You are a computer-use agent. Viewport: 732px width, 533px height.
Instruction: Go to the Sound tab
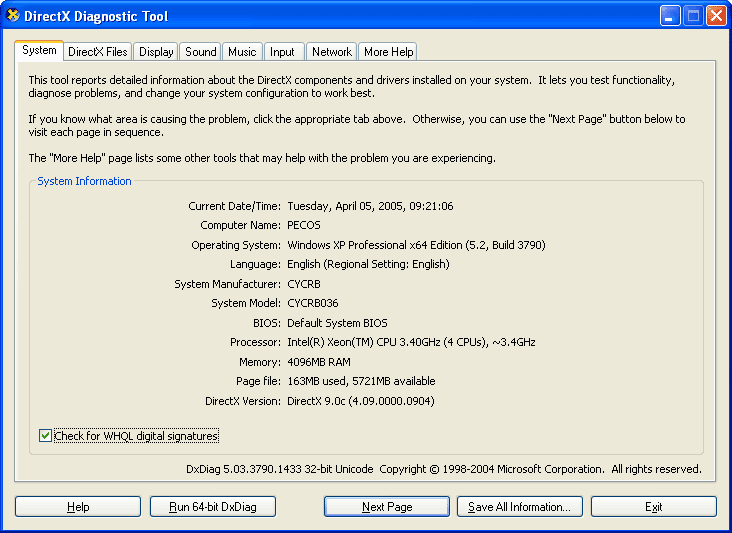200,52
